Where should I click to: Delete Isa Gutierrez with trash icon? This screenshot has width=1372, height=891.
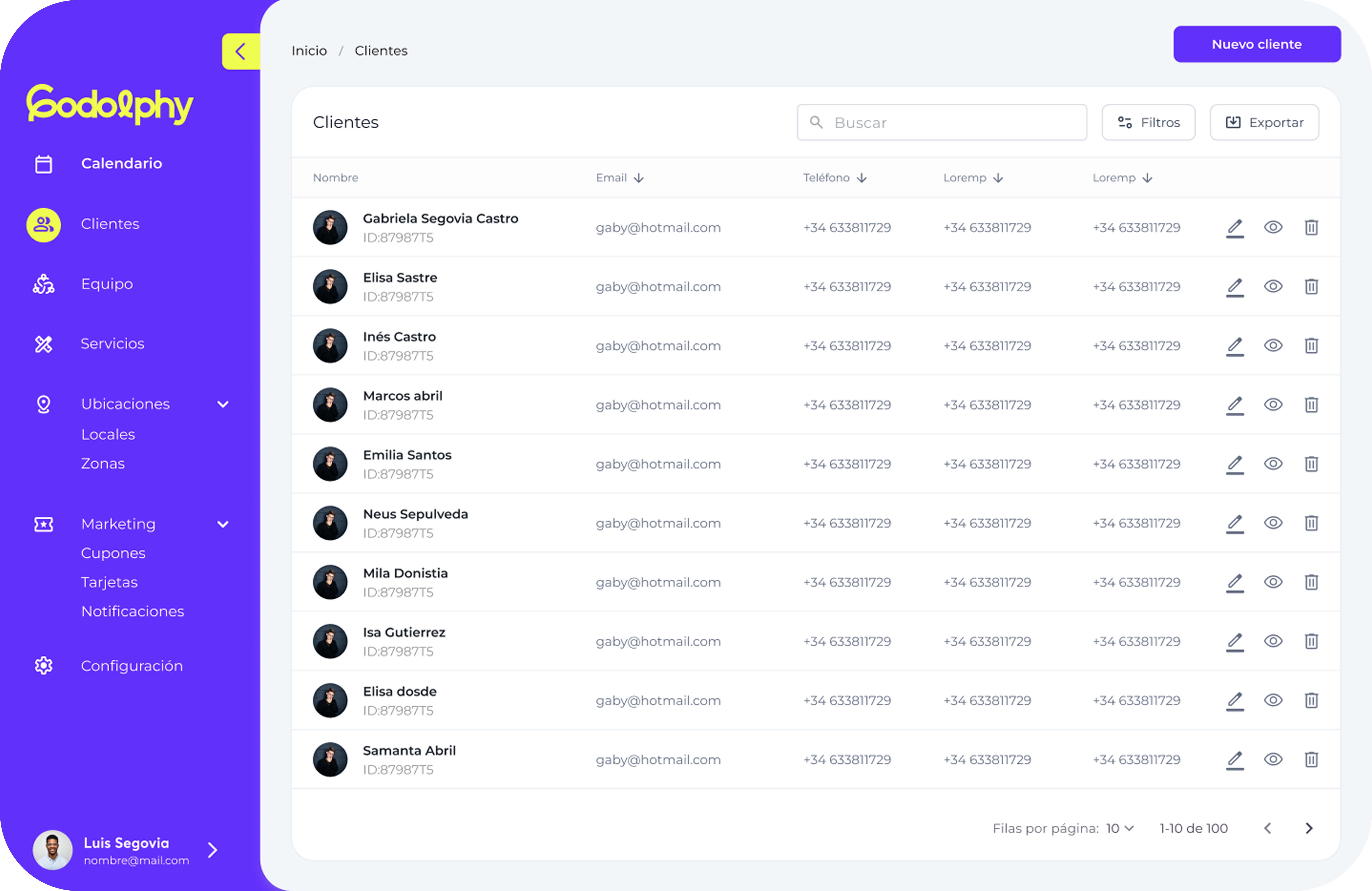[x=1311, y=641]
